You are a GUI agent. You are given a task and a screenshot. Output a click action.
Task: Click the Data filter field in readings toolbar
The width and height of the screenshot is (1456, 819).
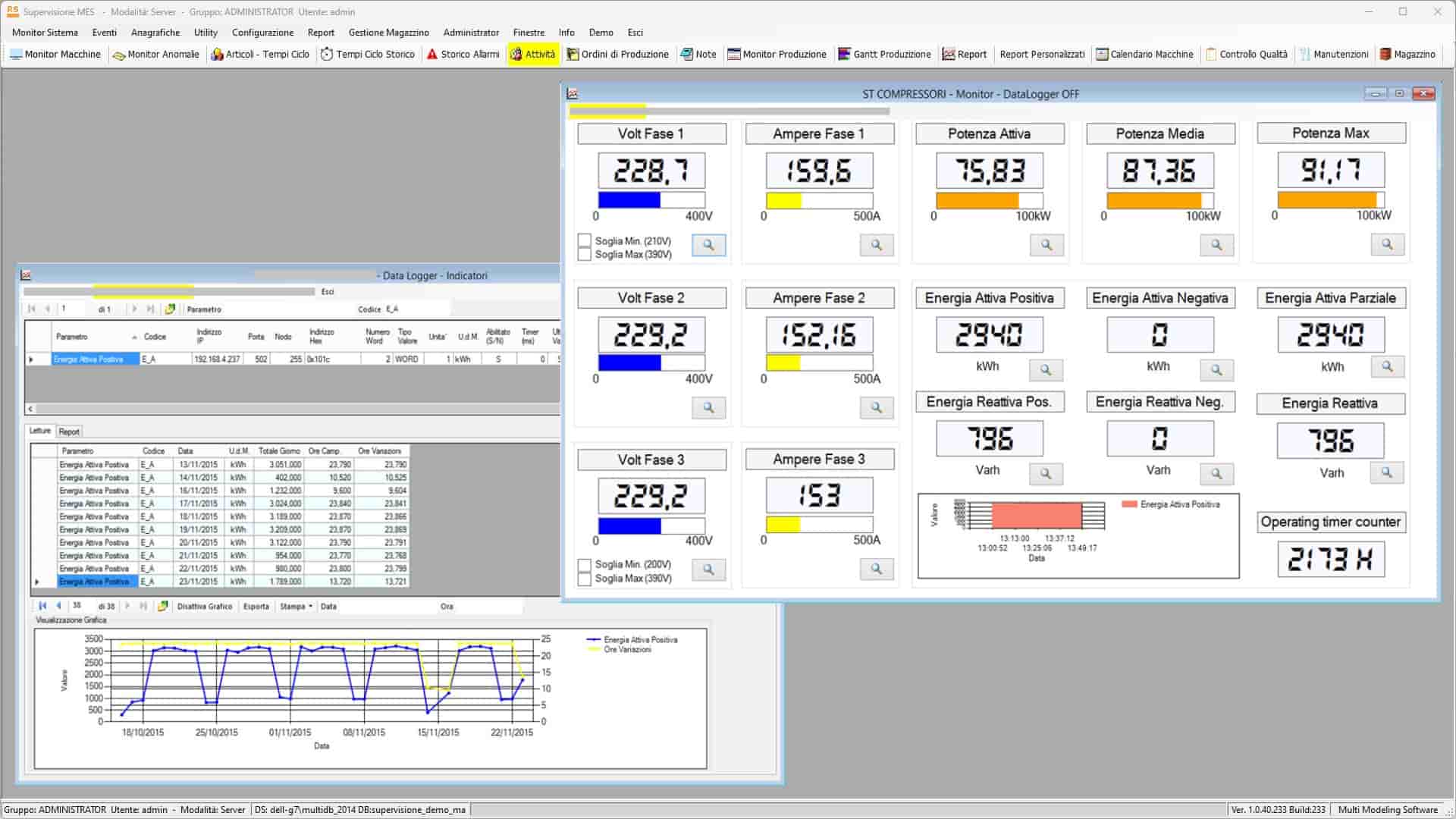pyautogui.click(x=387, y=607)
